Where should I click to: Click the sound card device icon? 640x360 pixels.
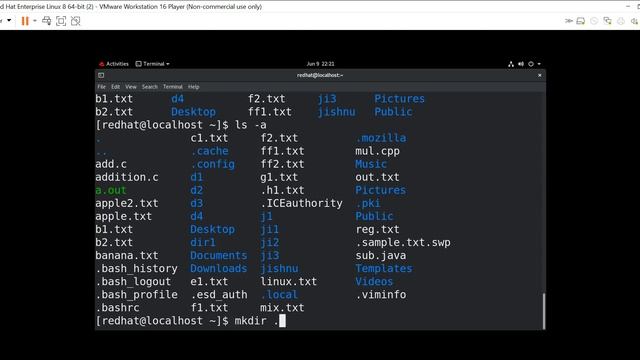(x=635, y=21)
